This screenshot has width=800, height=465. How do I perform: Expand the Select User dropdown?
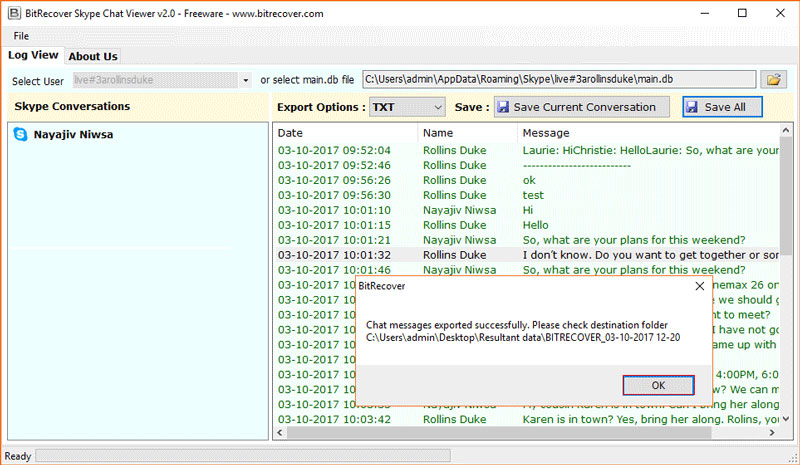coord(245,80)
